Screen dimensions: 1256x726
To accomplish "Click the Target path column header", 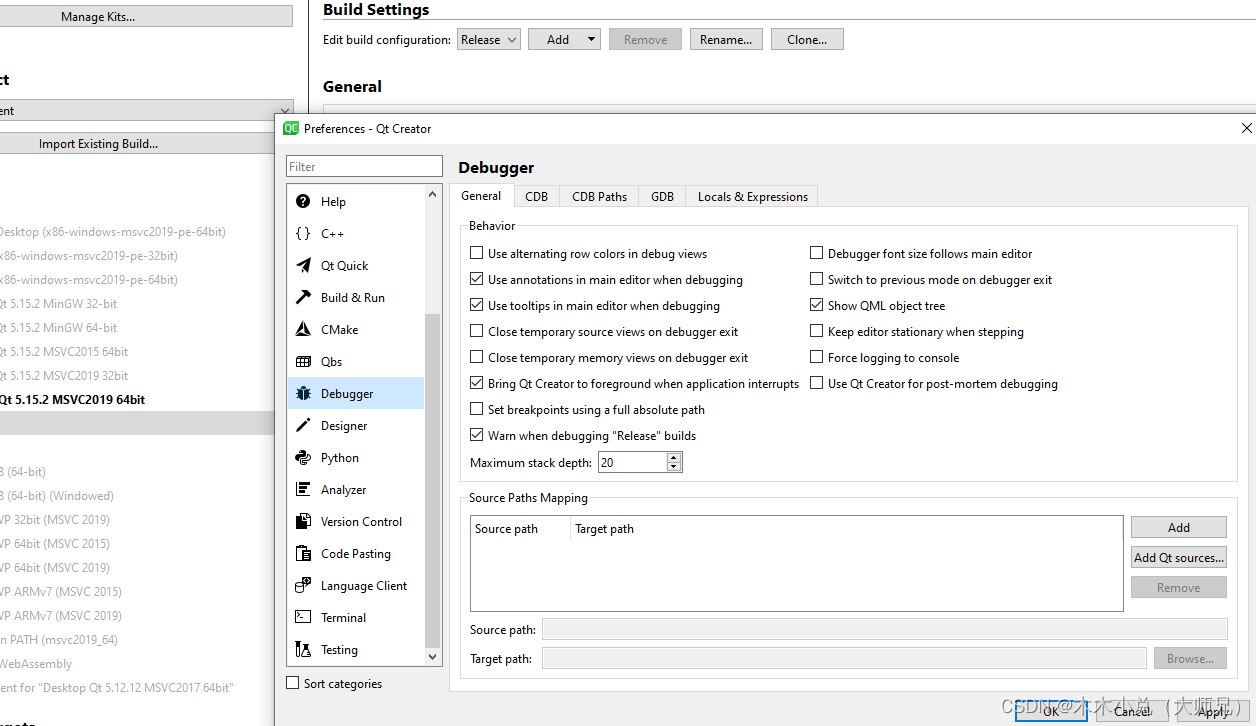I will click(604, 529).
